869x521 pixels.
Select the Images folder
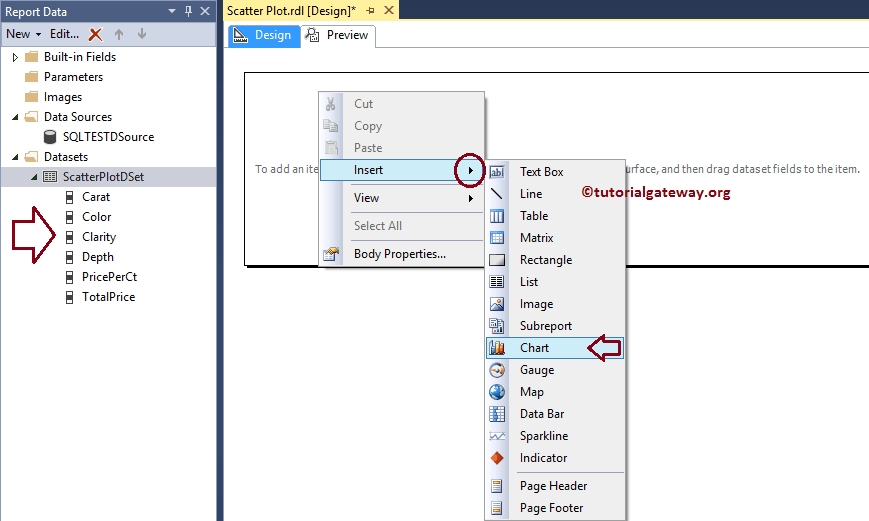coord(63,97)
